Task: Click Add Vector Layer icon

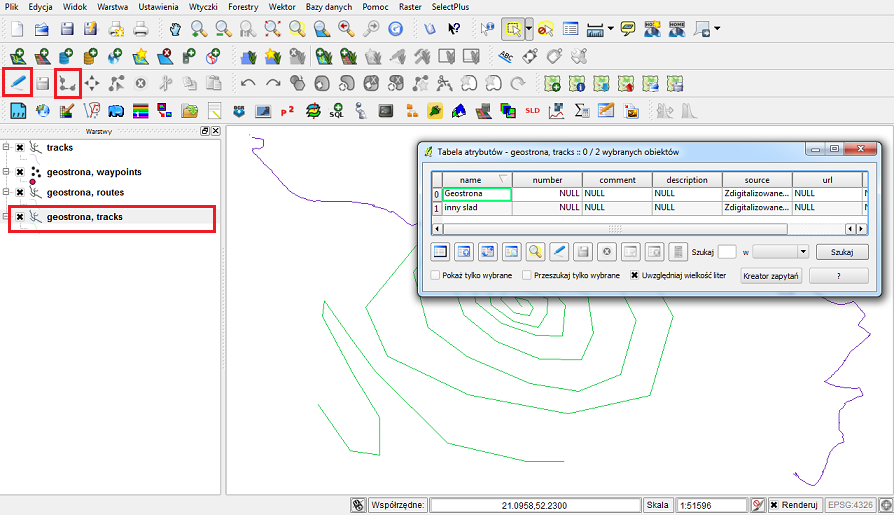Action: click(x=18, y=56)
